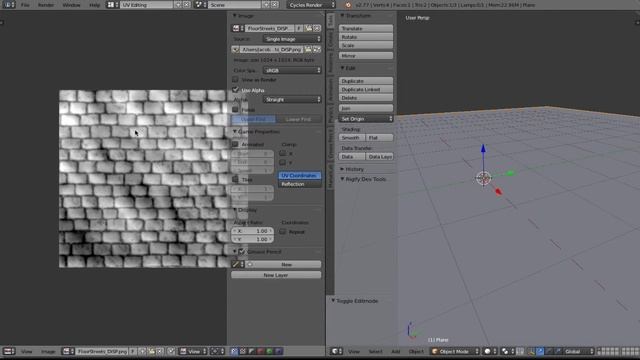Click pack image icon left of file path
Image resolution: width=640 pixels, height=360 pixels.
click(x=236, y=49)
